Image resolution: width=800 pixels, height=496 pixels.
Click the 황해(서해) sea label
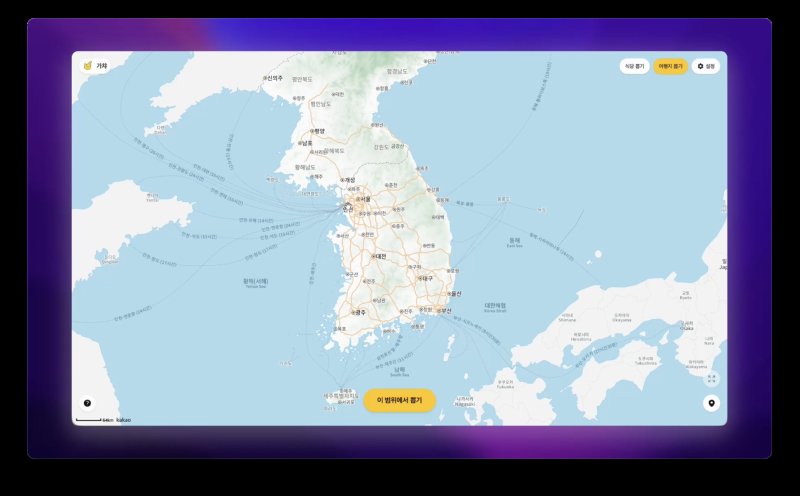[x=256, y=281]
